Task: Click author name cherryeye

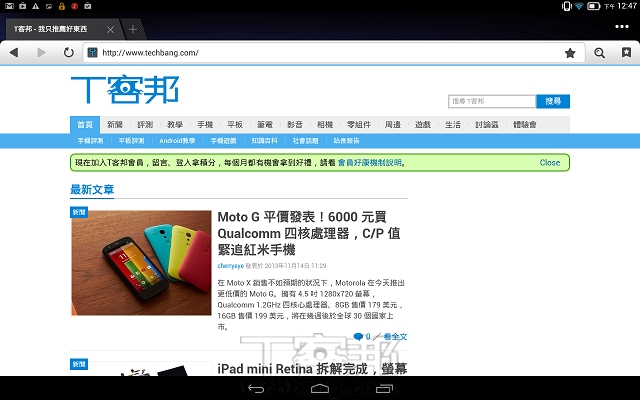Action: tap(231, 266)
